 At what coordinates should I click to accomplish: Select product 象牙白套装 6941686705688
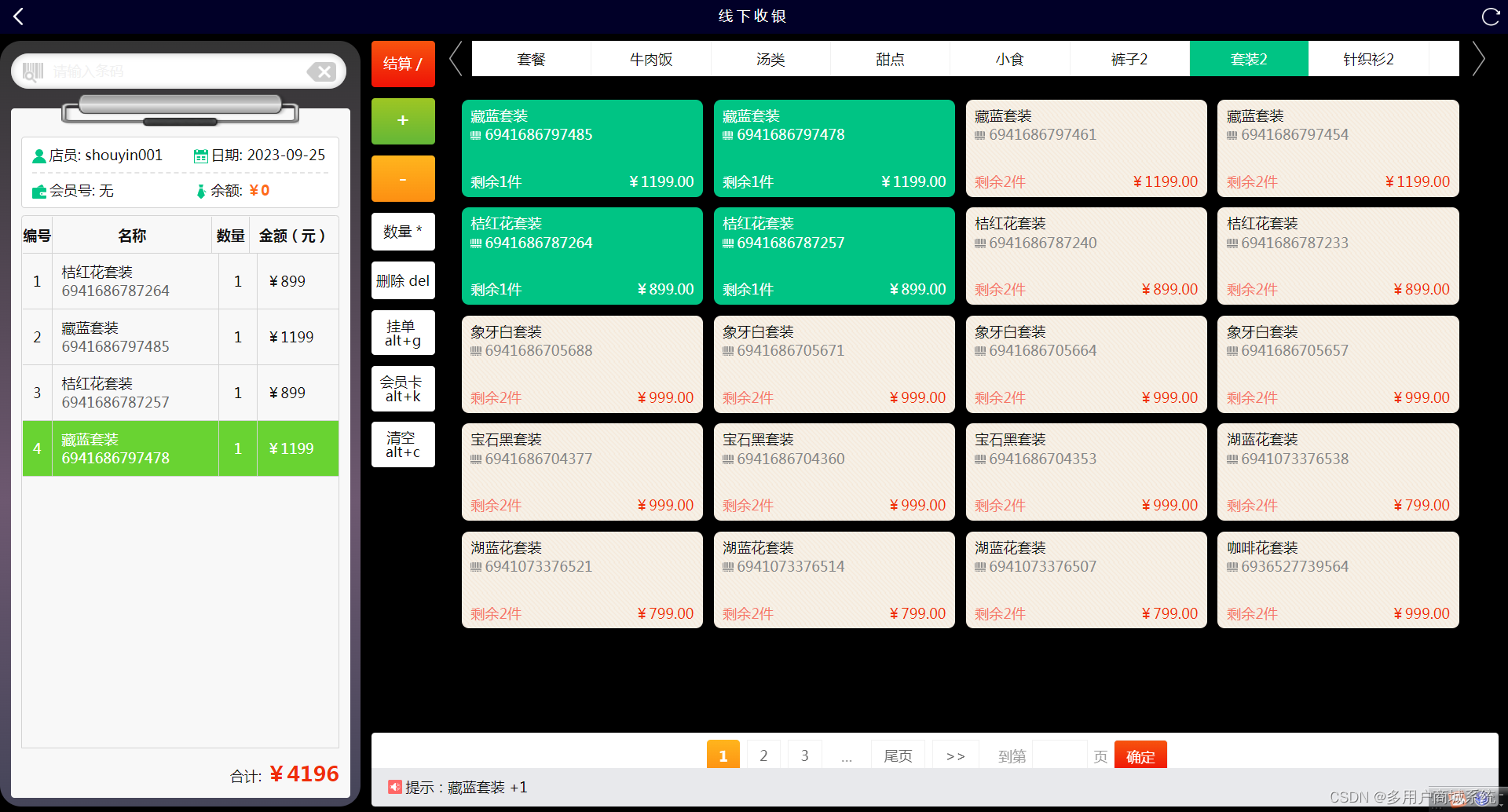582,364
